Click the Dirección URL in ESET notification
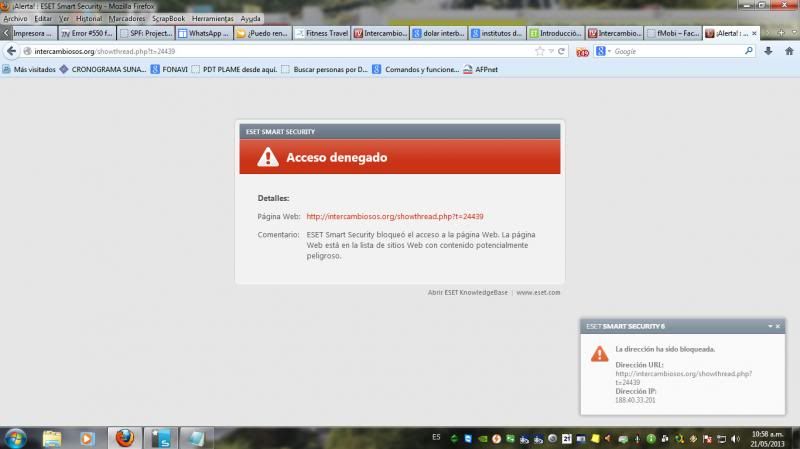 click(x=684, y=378)
